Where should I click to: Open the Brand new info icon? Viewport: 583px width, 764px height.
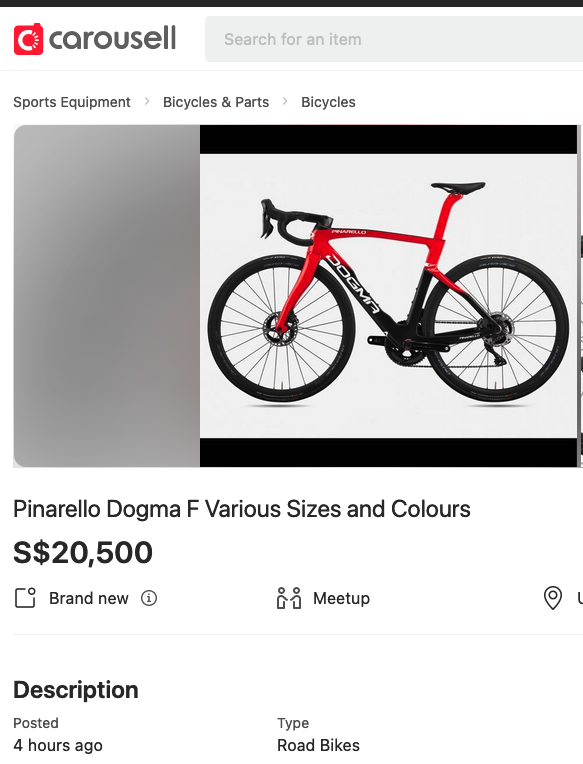pyautogui.click(x=149, y=598)
